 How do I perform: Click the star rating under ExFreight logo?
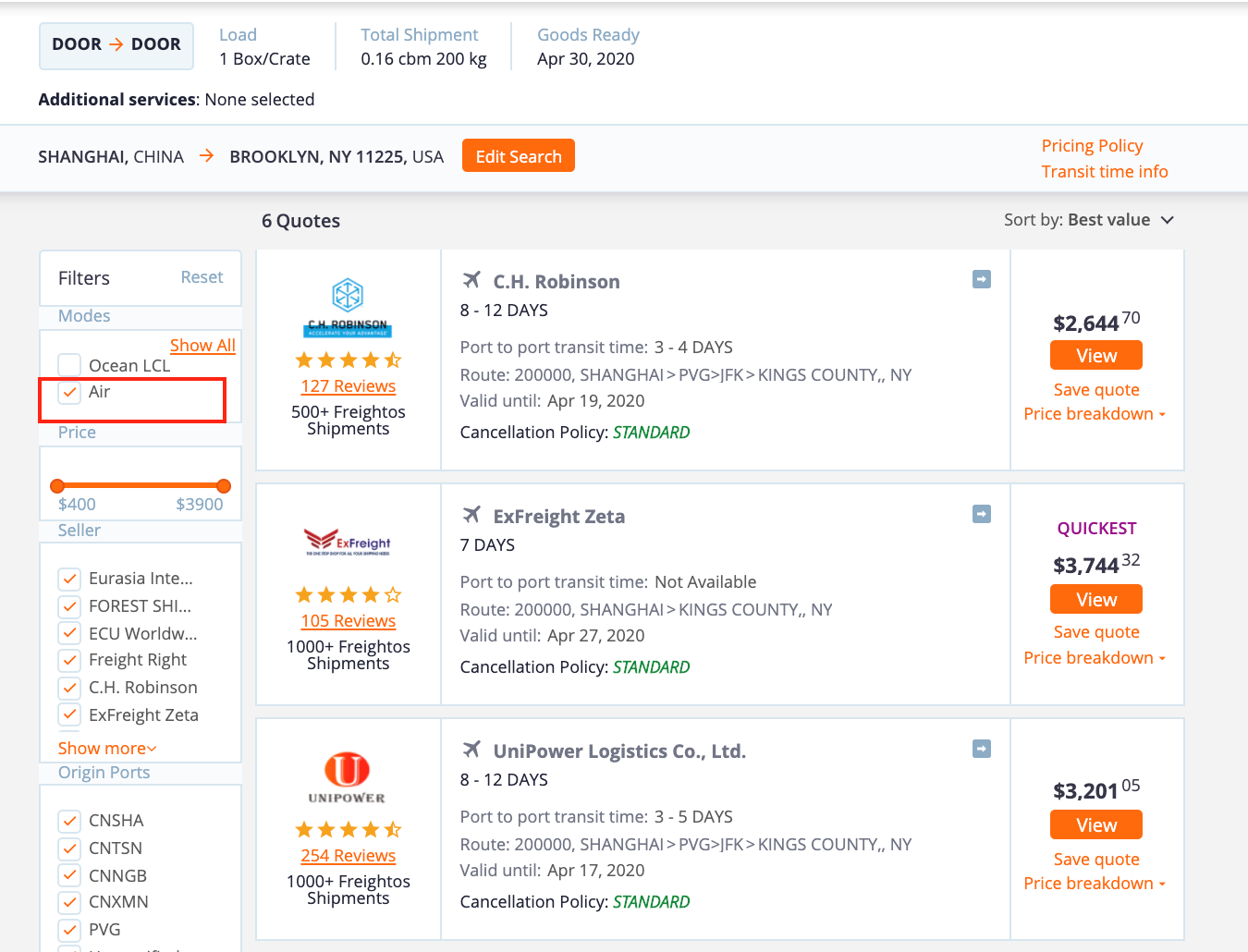tap(348, 595)
